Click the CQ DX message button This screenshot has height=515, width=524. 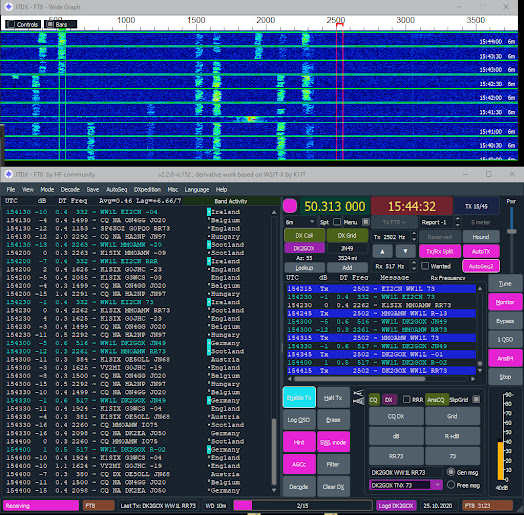point(396,416)
